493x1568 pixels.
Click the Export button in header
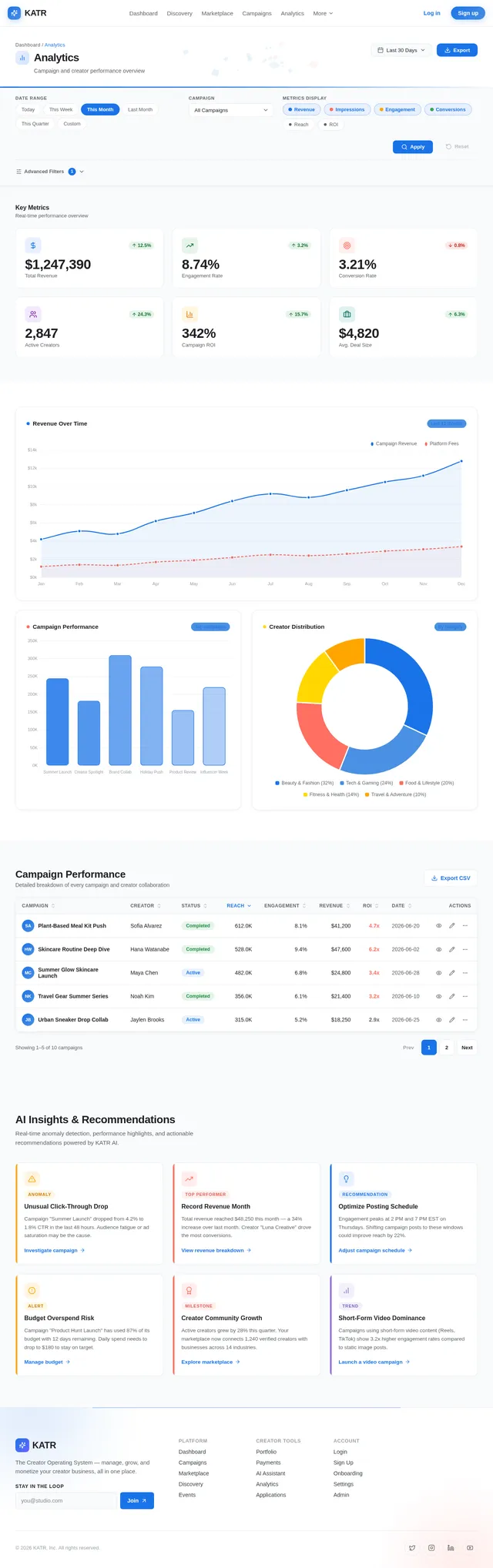pyautogui.click(x=457, y=50)
